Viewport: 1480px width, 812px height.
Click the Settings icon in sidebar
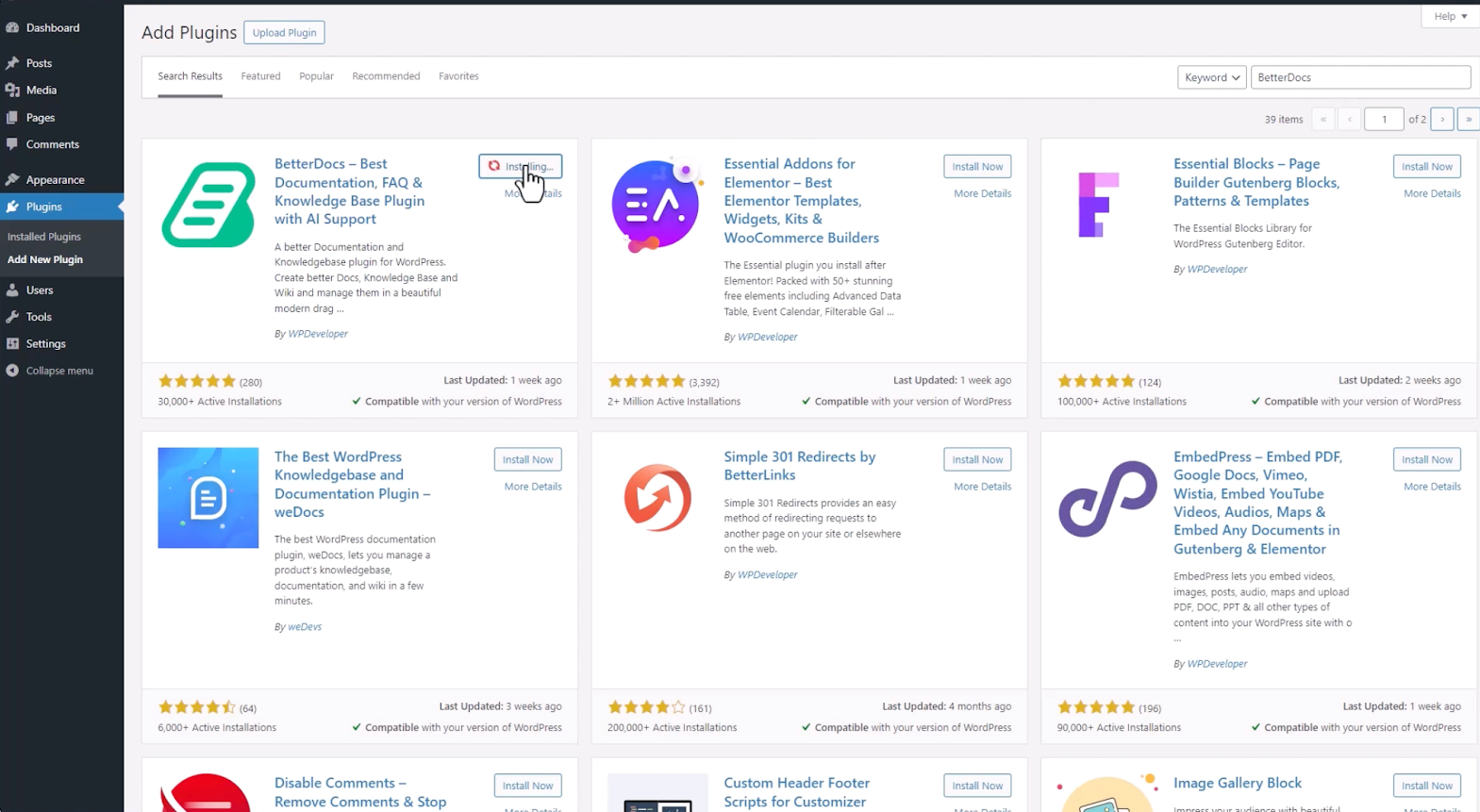tap(12, 343)
